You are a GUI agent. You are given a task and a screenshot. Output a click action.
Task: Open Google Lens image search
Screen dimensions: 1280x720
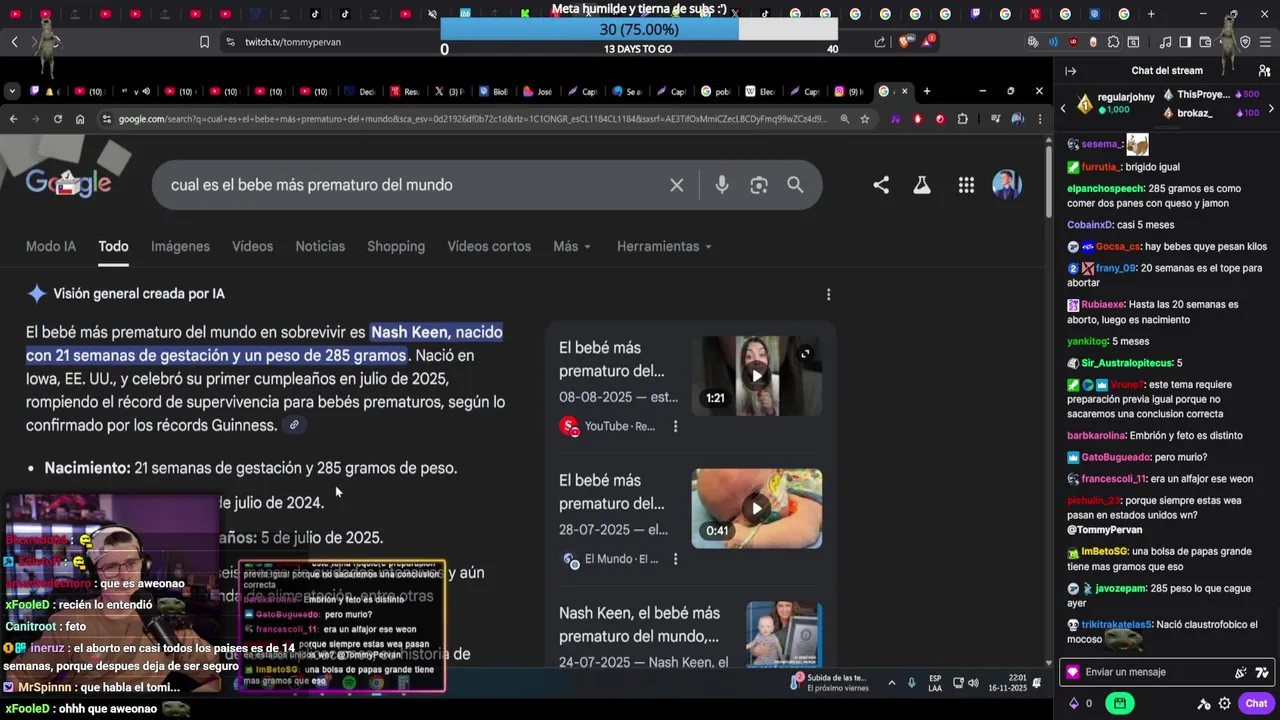[x=759, y=185]
